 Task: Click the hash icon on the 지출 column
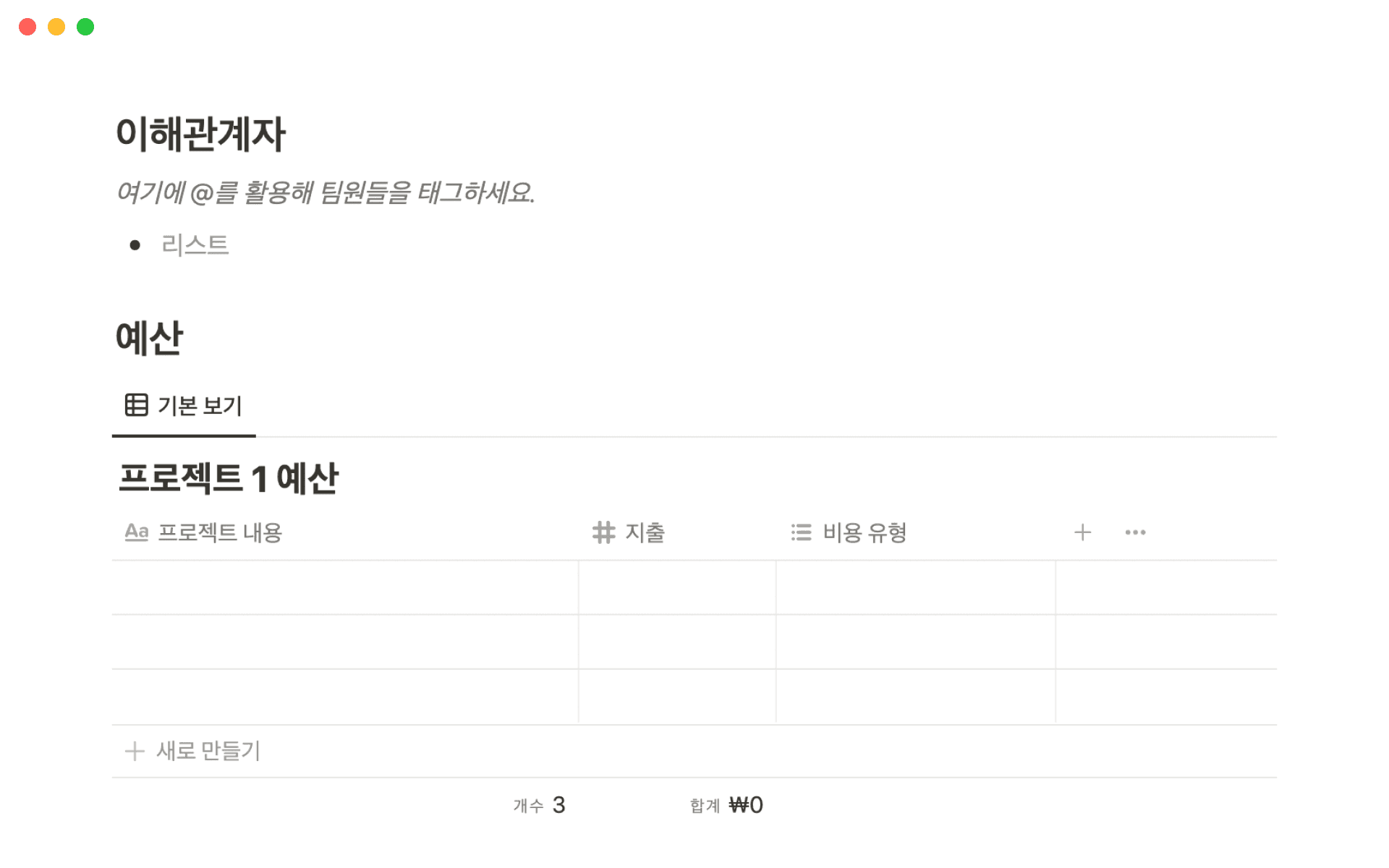click(x=603, y=532)
